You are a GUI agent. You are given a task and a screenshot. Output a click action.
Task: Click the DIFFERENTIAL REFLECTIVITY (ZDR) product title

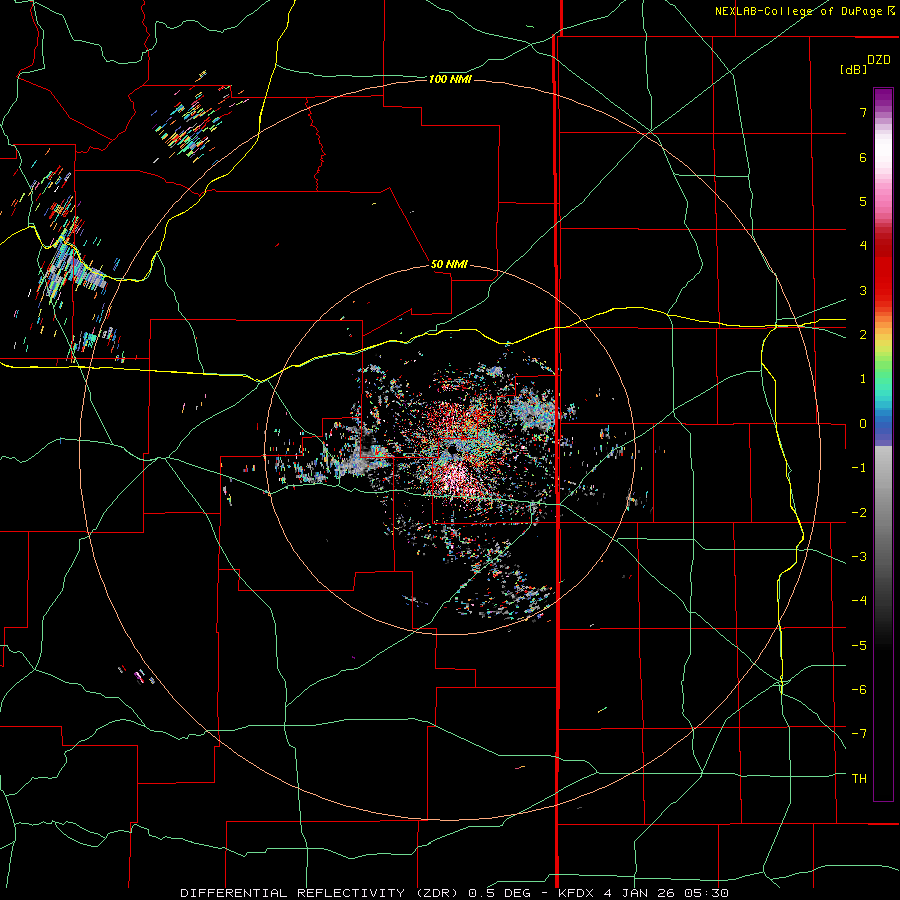click(320, 893)
